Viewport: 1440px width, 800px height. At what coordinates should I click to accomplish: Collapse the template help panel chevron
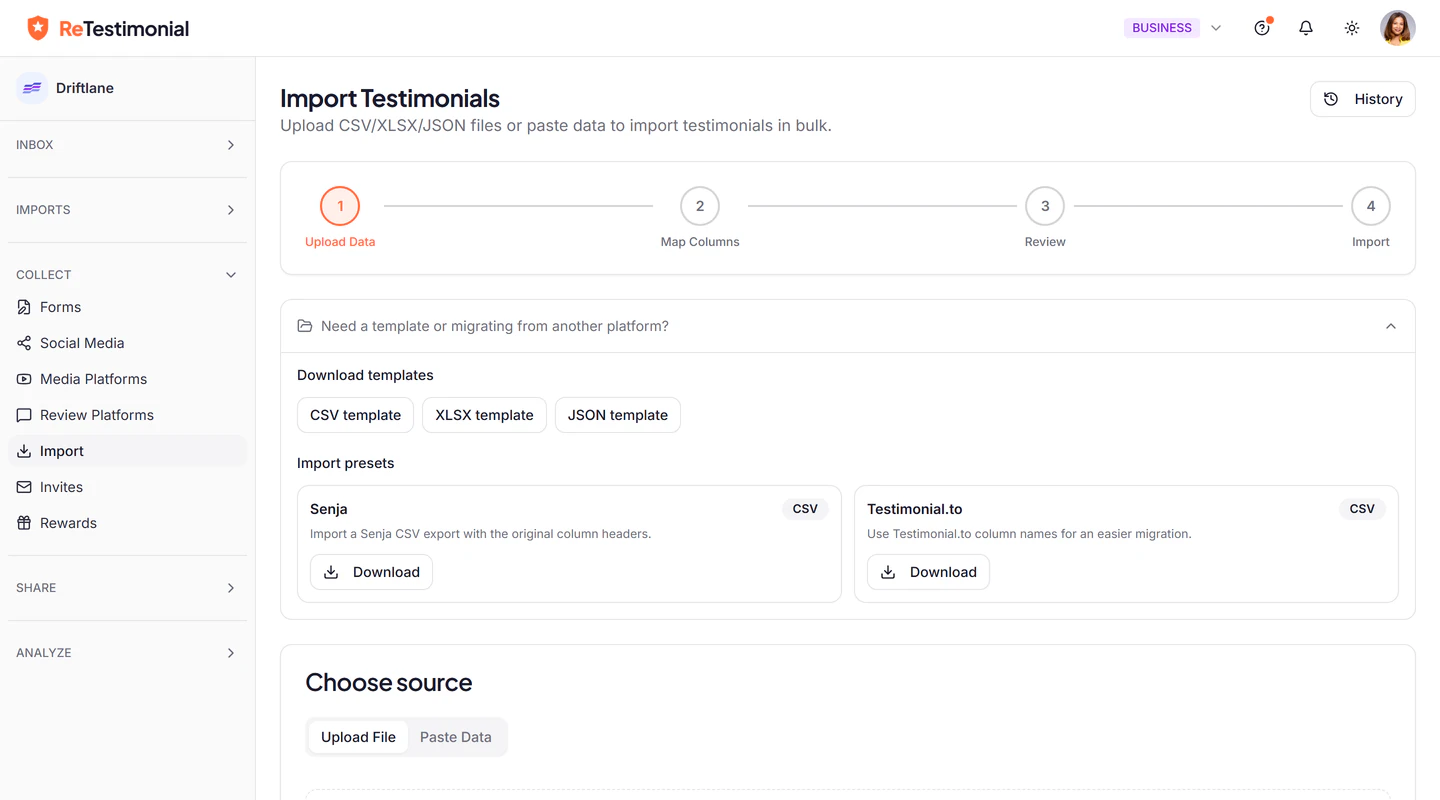pyautogui.click(x=1391, y=326)
